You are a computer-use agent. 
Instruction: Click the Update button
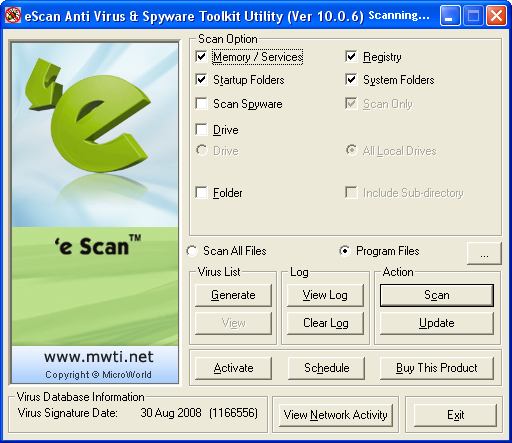pos(437,323)
